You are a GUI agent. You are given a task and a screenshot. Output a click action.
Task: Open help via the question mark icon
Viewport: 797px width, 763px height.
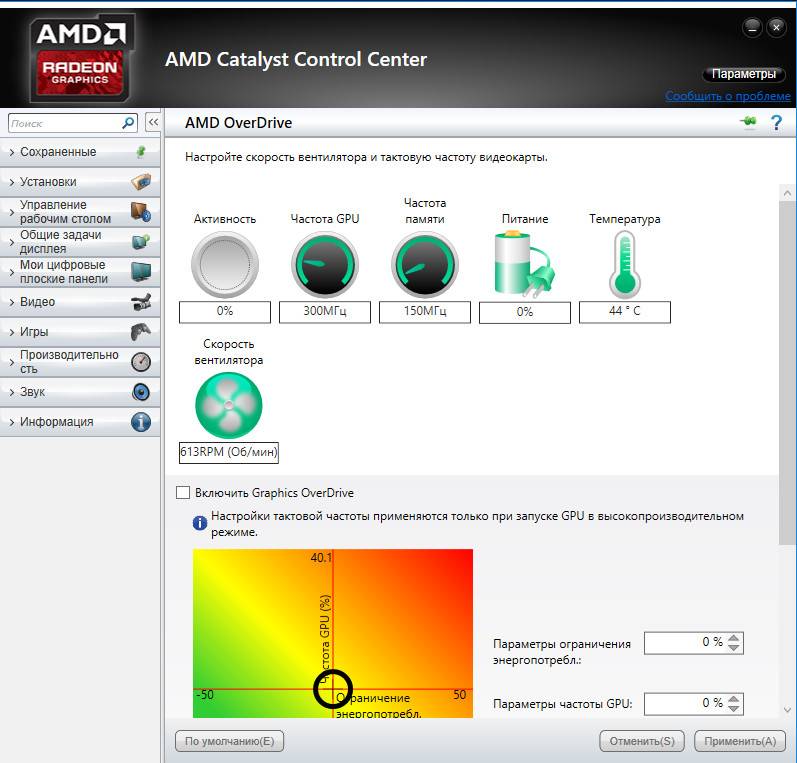pos(776,123)
